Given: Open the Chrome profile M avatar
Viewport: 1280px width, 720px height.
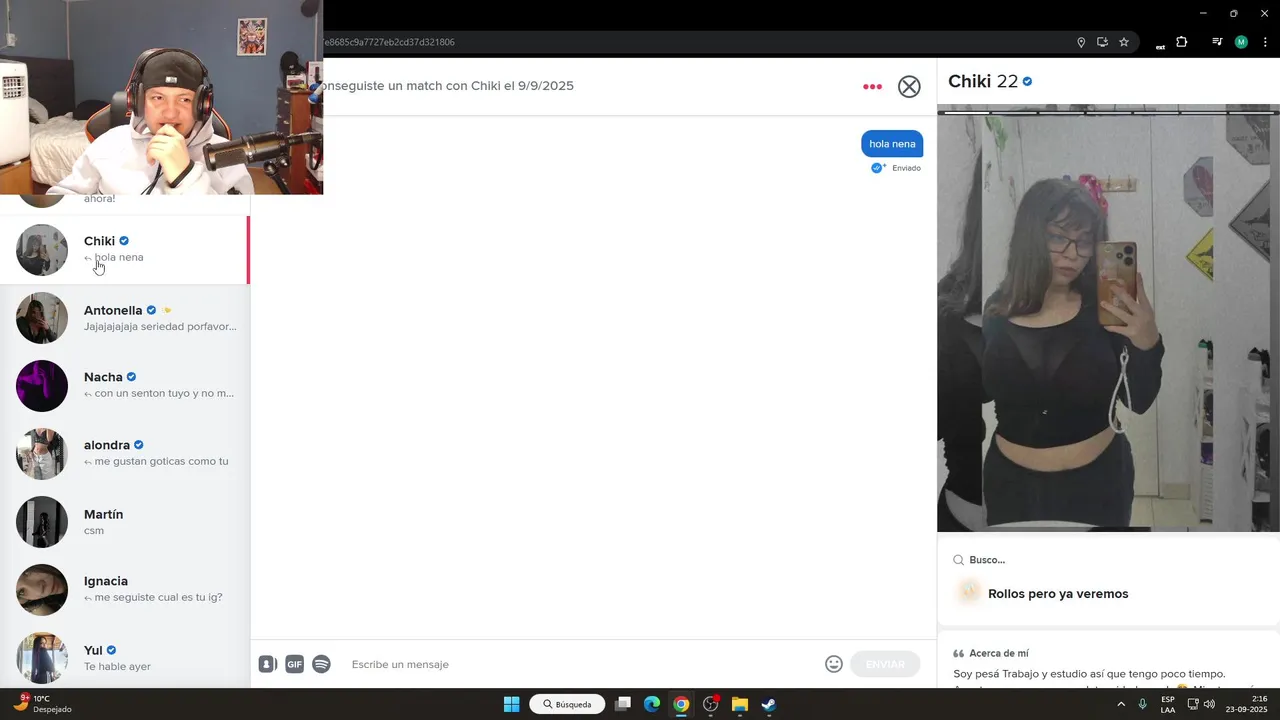Looking at the screenshot, I should click(x=1241, y=42).
